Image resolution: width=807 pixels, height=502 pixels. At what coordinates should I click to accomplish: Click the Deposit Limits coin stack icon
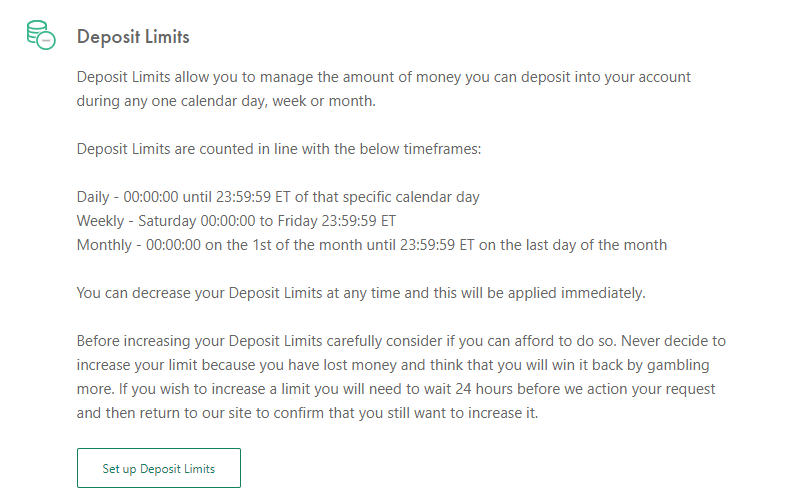[41, 35]
